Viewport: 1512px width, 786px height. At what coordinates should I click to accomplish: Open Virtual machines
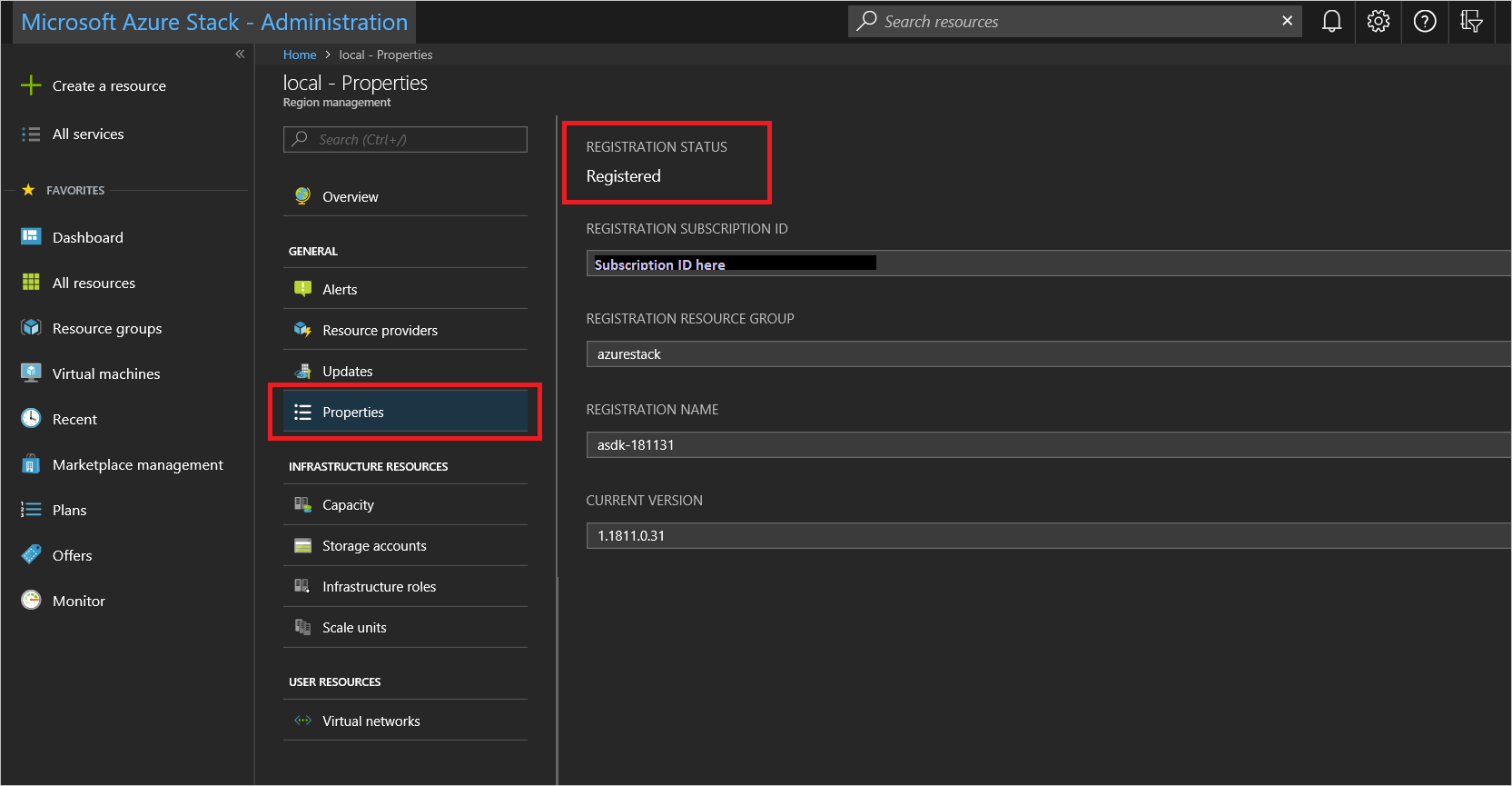(x=106, y=374)
